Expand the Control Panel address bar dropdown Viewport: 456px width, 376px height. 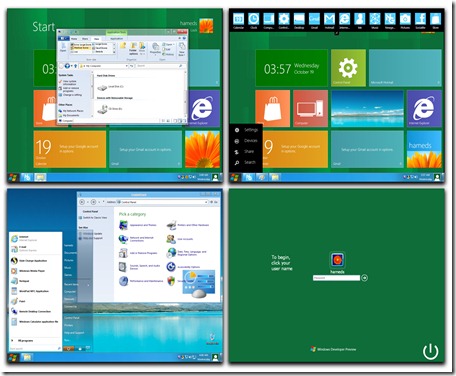point(206,202)
